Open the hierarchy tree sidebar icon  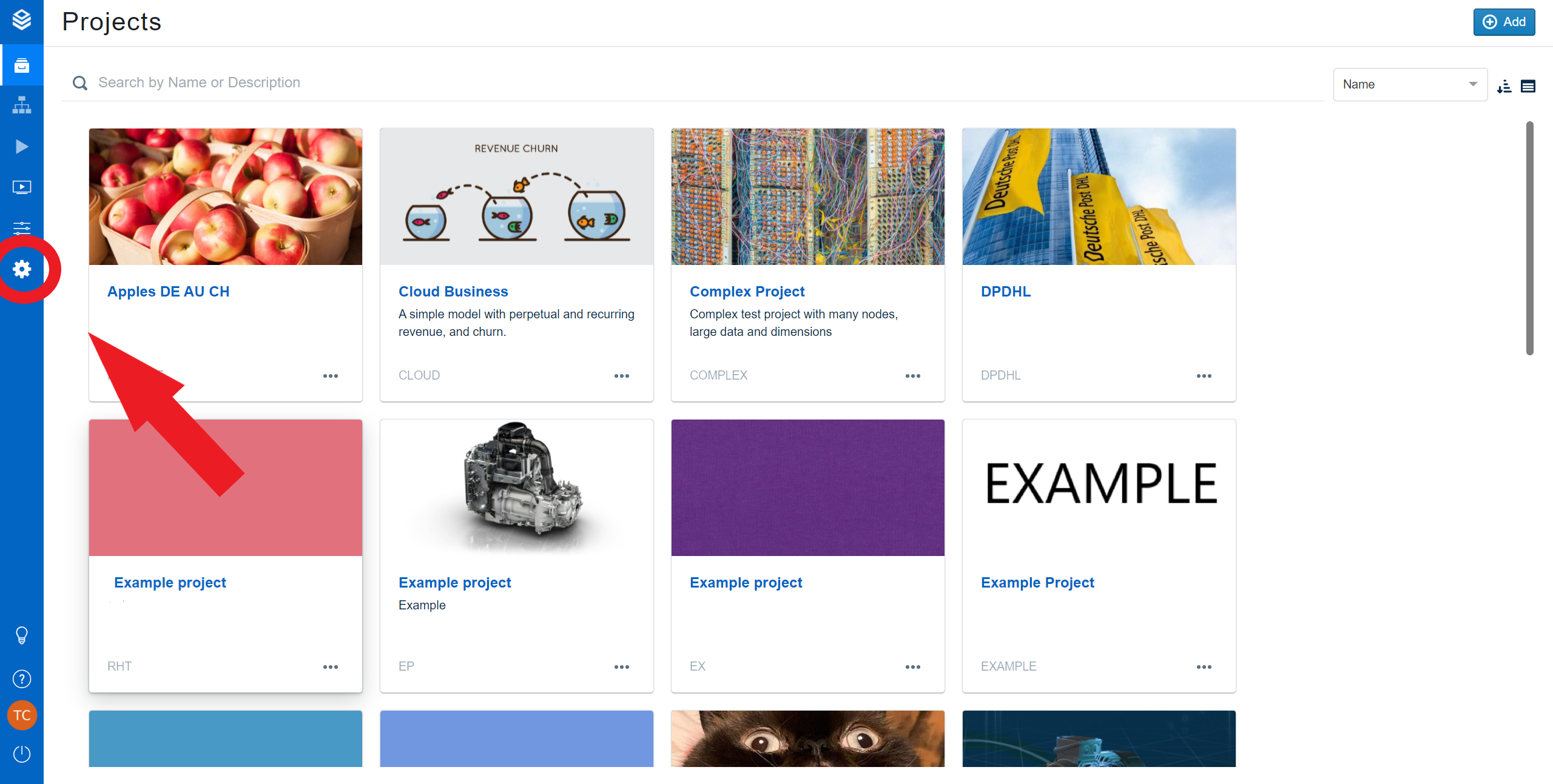(x=22, y=106)
